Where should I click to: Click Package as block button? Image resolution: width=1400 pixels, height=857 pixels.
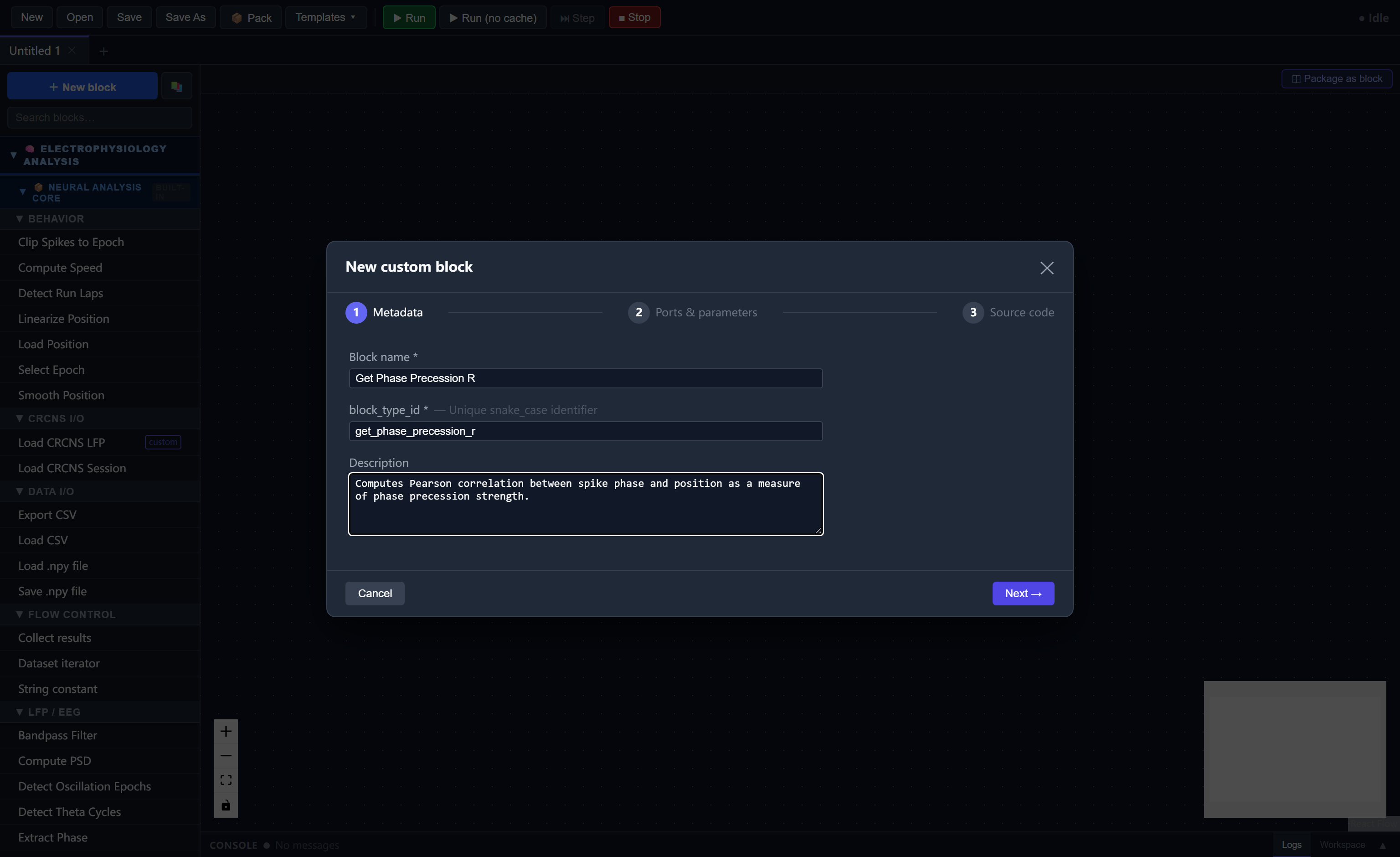(x=1336, y=78)
